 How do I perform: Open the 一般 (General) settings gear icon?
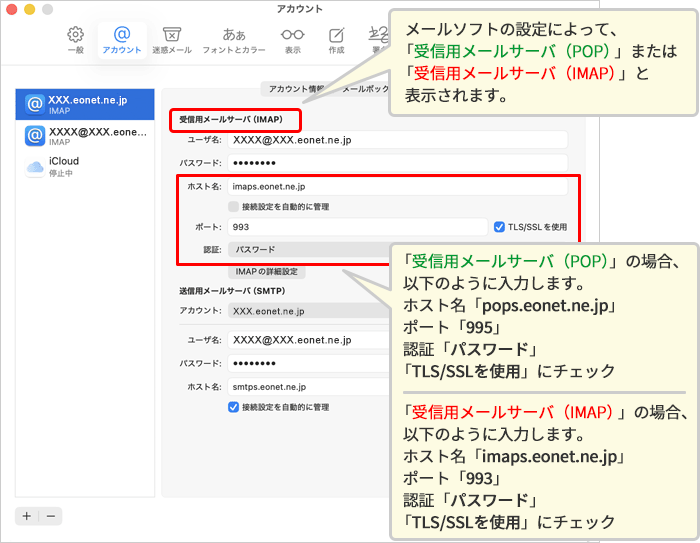pos(75,39)
